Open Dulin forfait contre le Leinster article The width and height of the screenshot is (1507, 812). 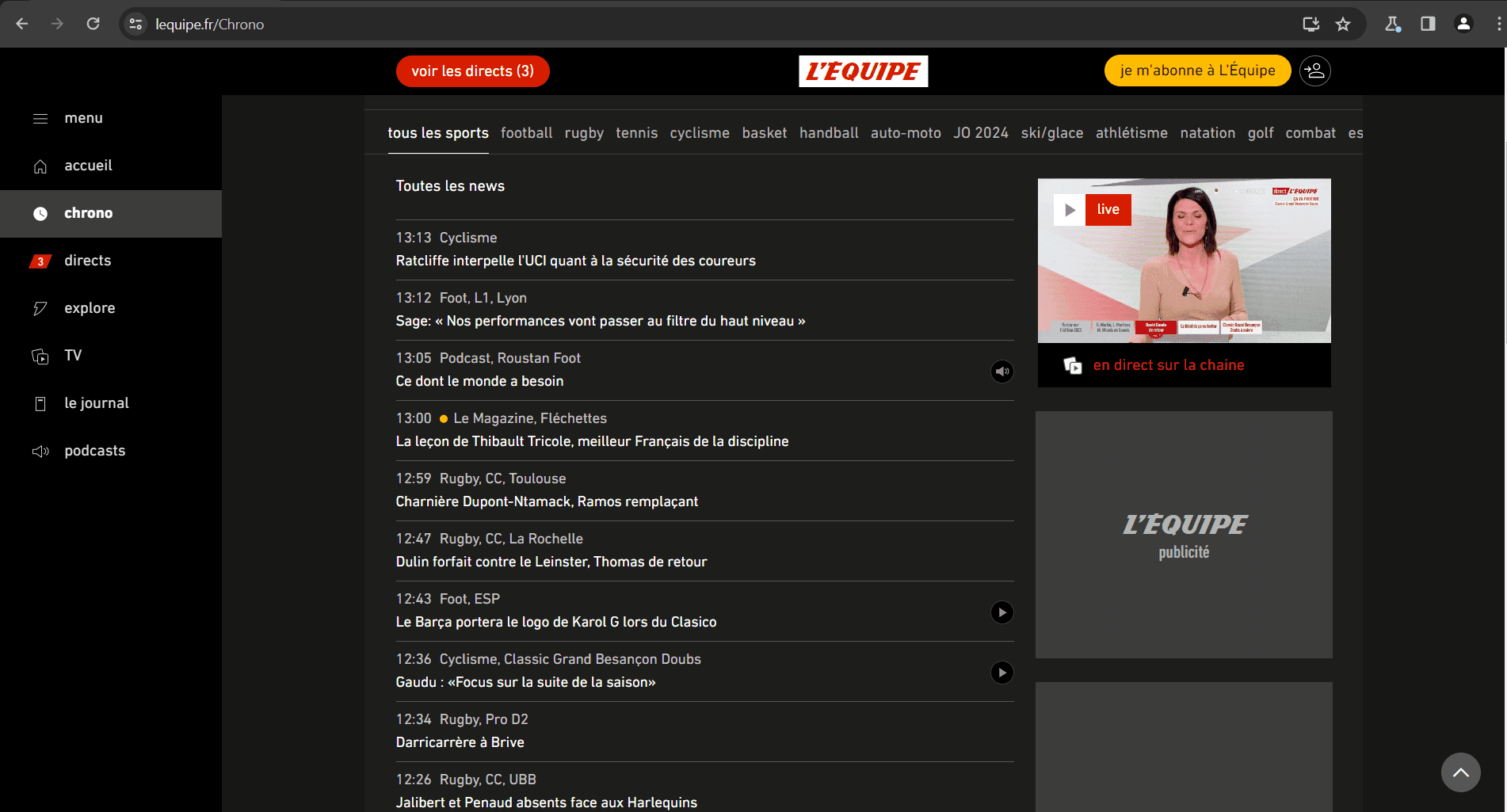tap(551, 562)
